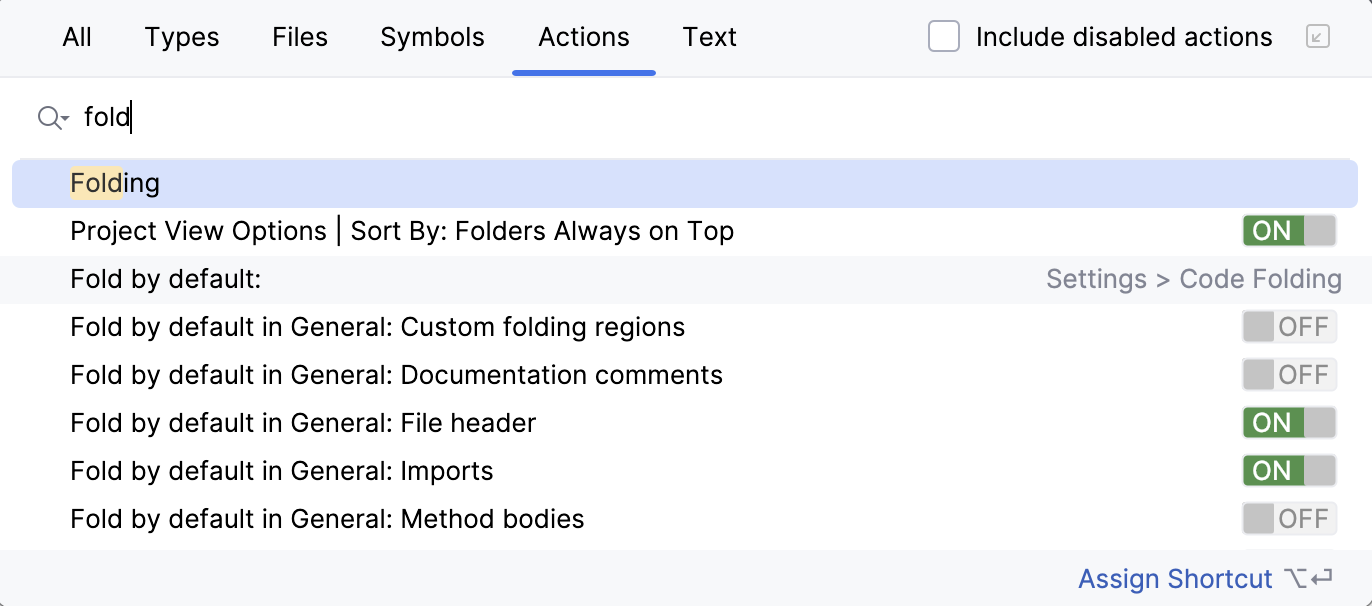Screen dimensions: 1372x606
Task: Switch to the All tab
Action: (x=77, y=36)
